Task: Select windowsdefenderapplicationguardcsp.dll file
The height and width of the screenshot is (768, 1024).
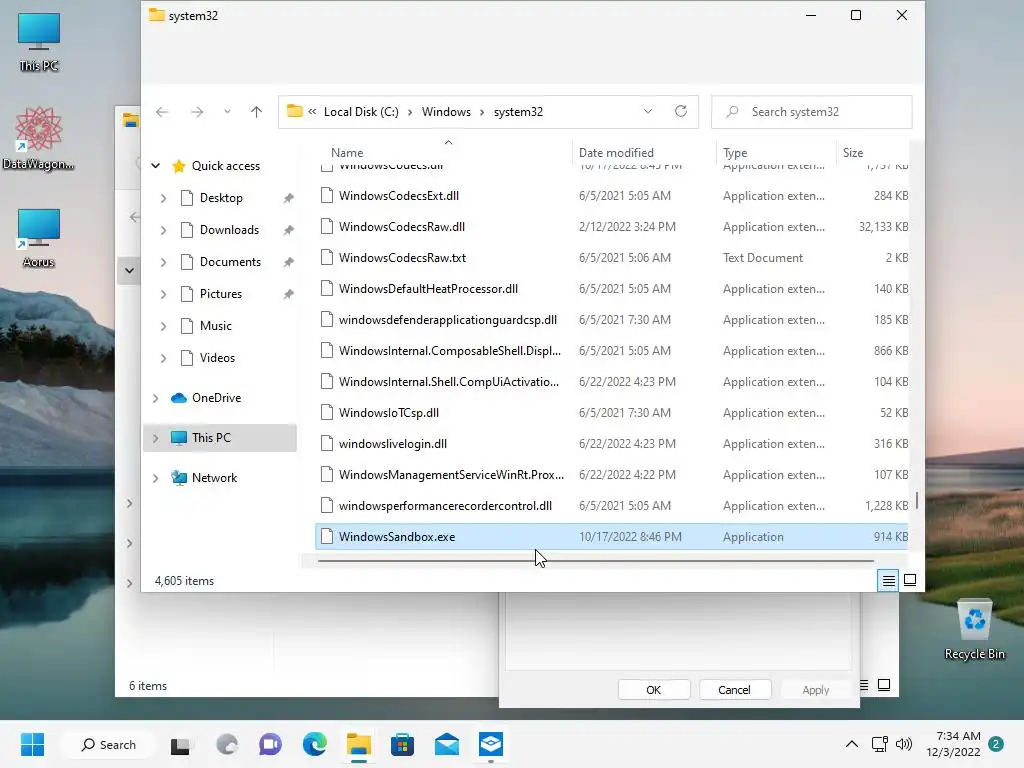Action: [x=447, y=320]
